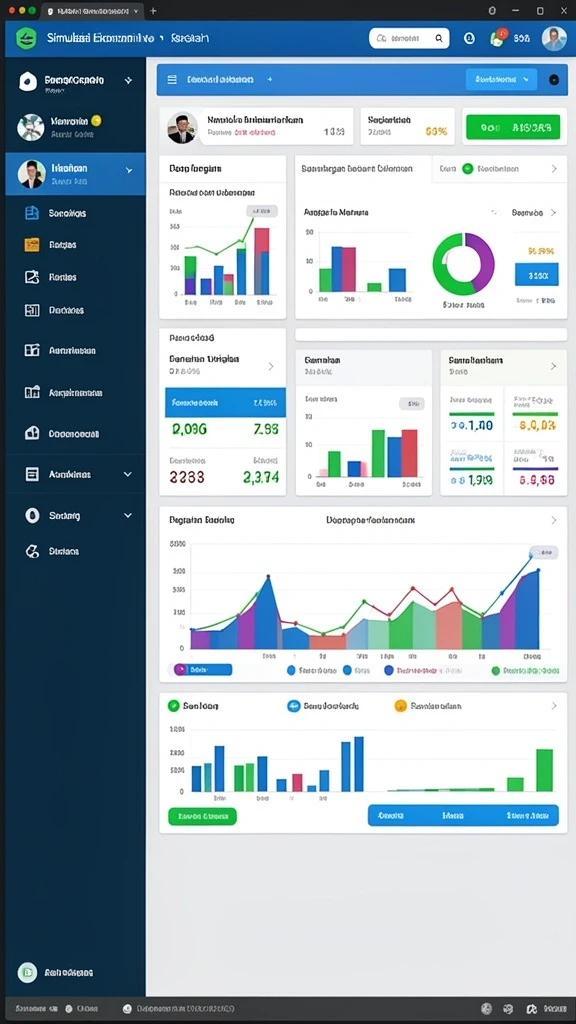
Task: Click the blue document icon in sidebar
Action: point(31,213)
